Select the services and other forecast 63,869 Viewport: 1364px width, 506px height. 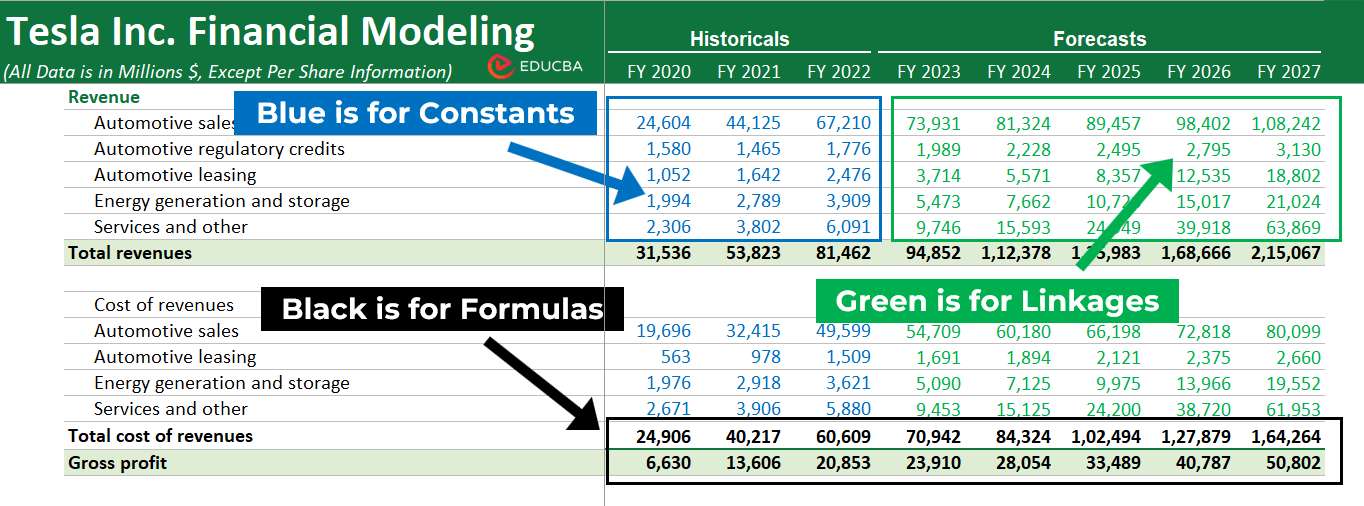(x=1293, y=228)
